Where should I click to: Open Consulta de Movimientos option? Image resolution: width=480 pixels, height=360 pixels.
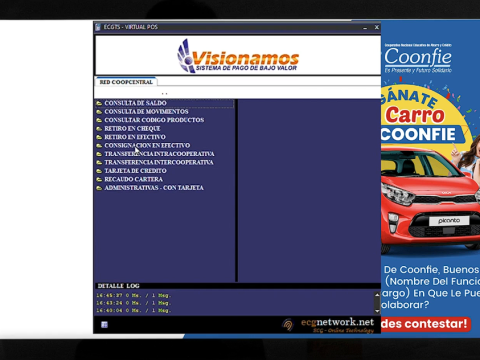pyautogui.click(x=146, y=112)
